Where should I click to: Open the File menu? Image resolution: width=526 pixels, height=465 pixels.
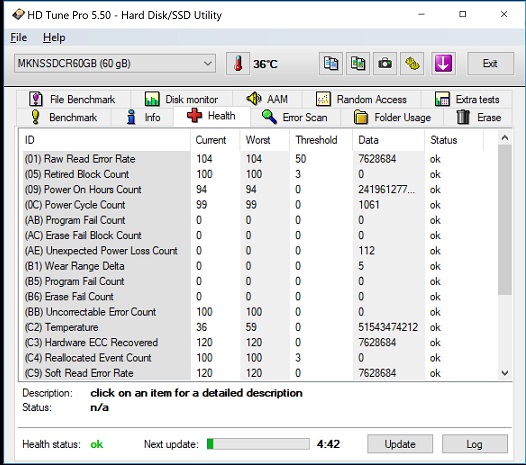point(18,38)
